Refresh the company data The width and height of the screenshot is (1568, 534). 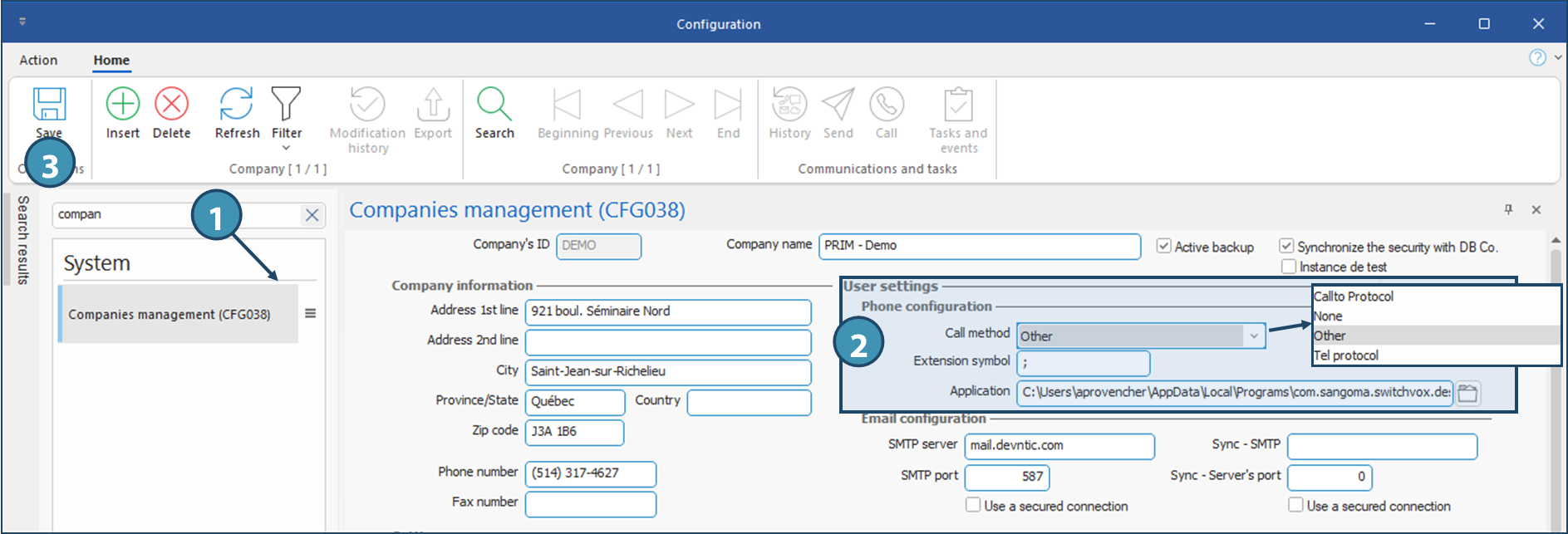237,105
